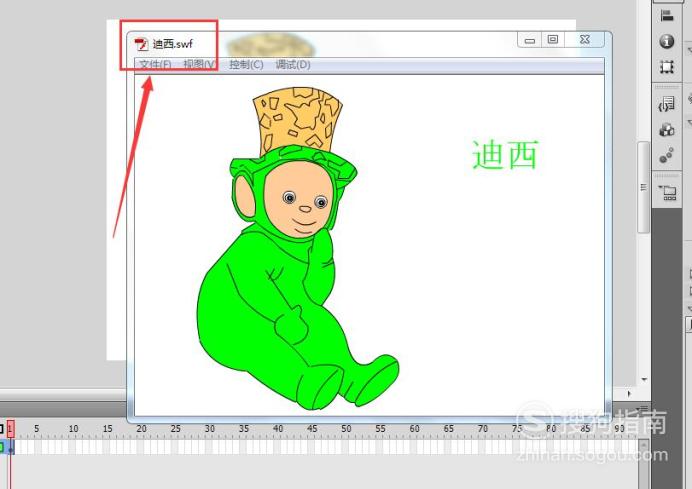Screen dimensions: 692x489
Task: Open the Transform panel icon
Action: pyautogui.click(x=667, y=67)
